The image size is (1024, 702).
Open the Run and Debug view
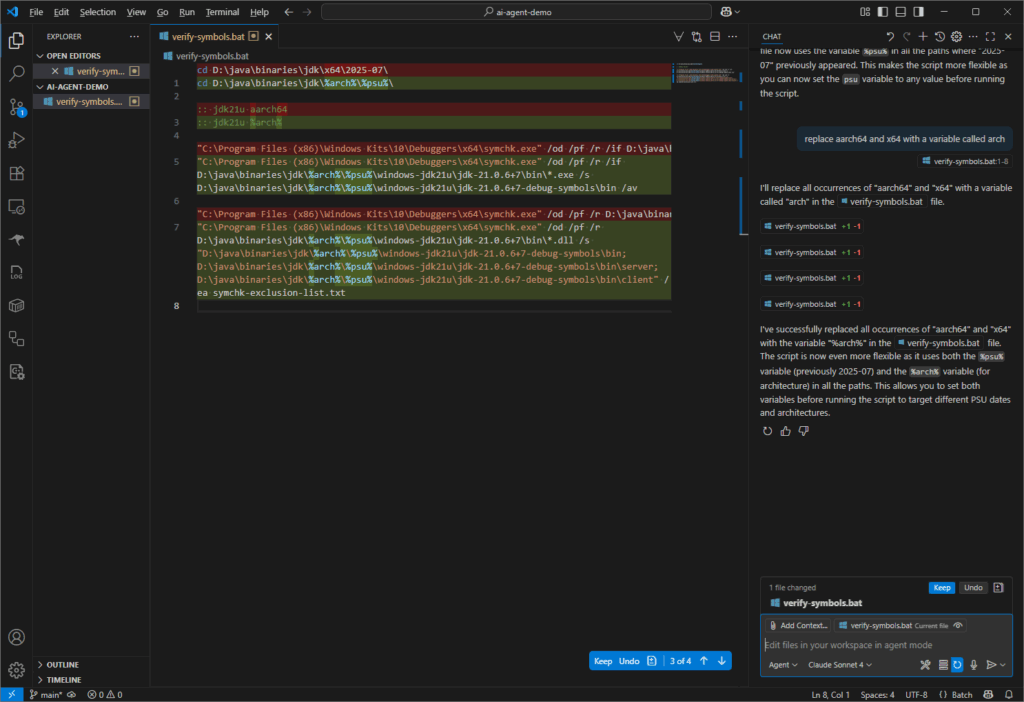(16, 139)
